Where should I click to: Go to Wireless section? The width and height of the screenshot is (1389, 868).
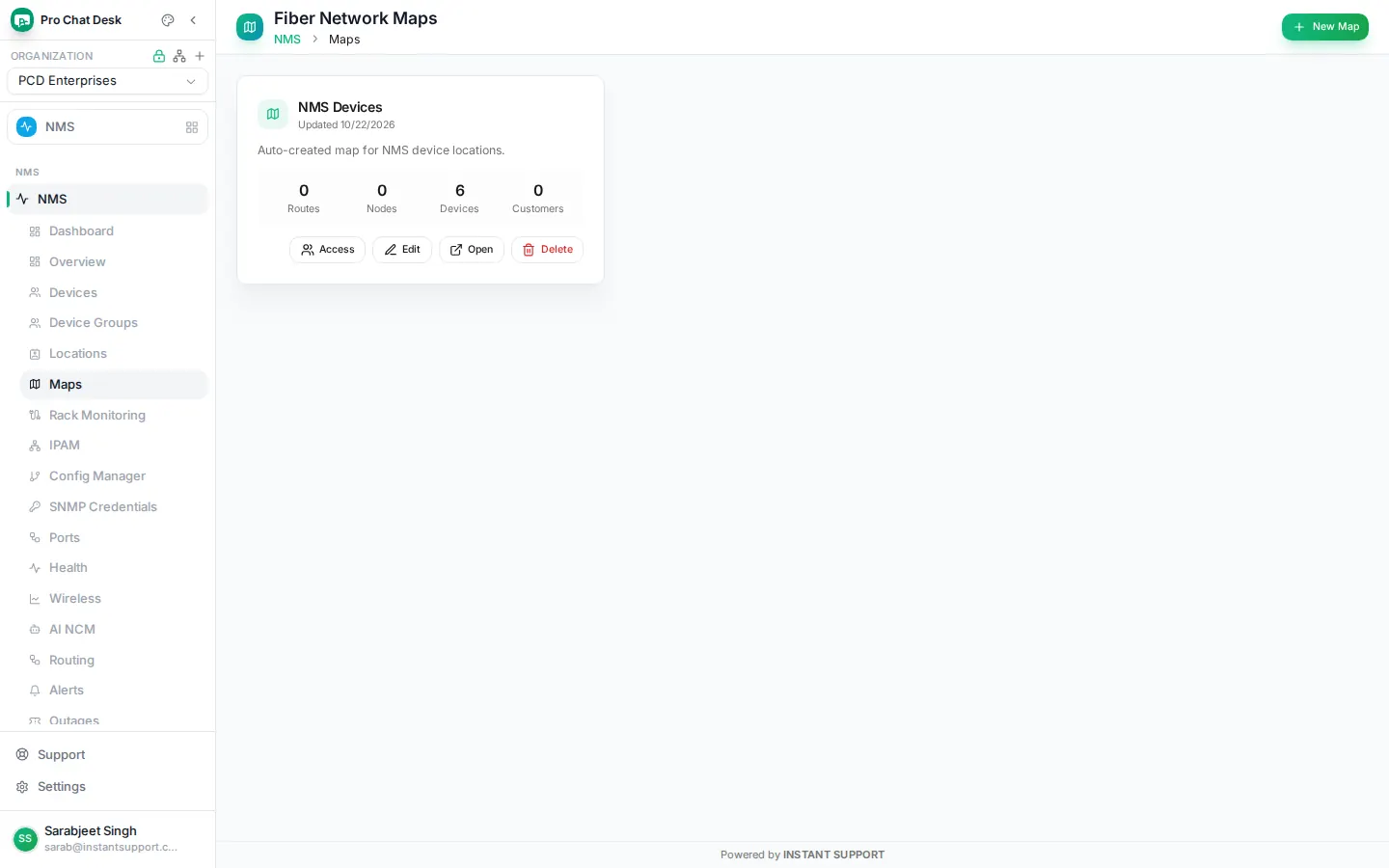(x=114, y=599)
